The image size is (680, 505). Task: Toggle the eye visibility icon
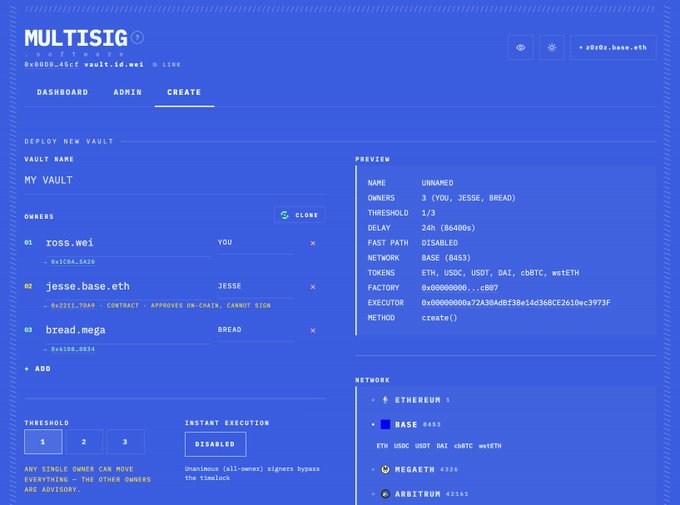520,47
